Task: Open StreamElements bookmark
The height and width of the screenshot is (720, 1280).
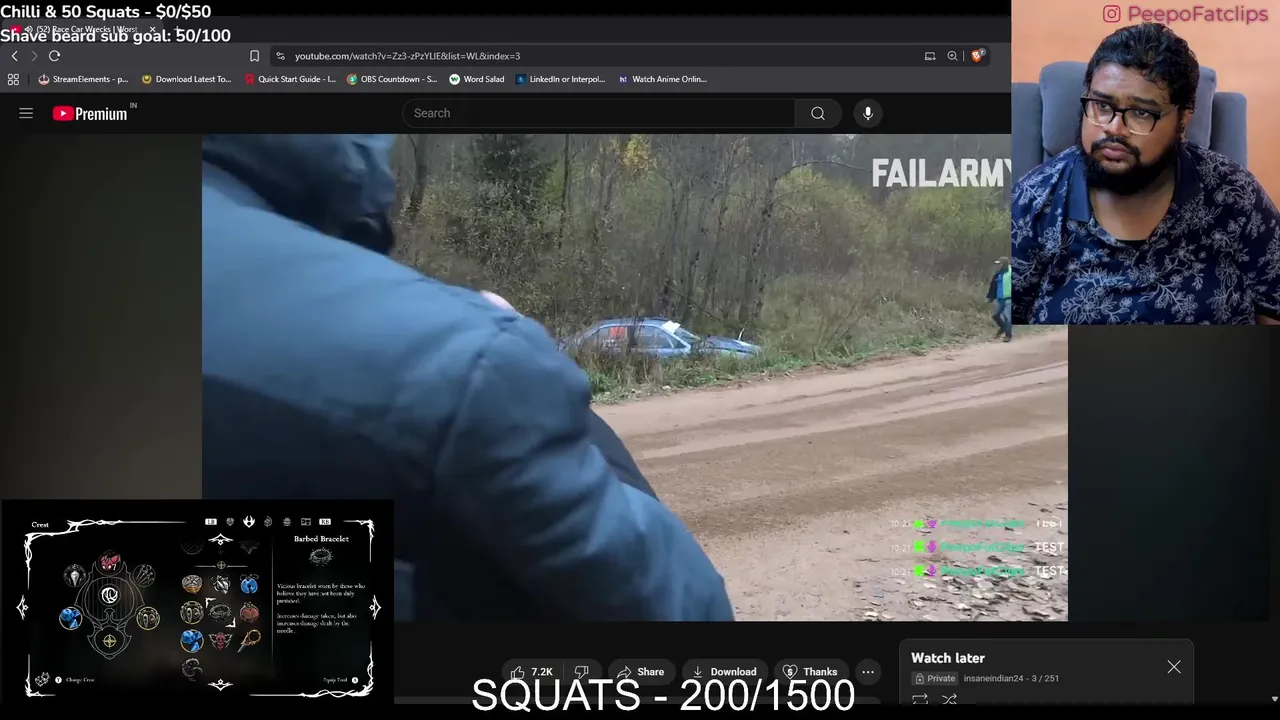Action: tap(83, 79)
